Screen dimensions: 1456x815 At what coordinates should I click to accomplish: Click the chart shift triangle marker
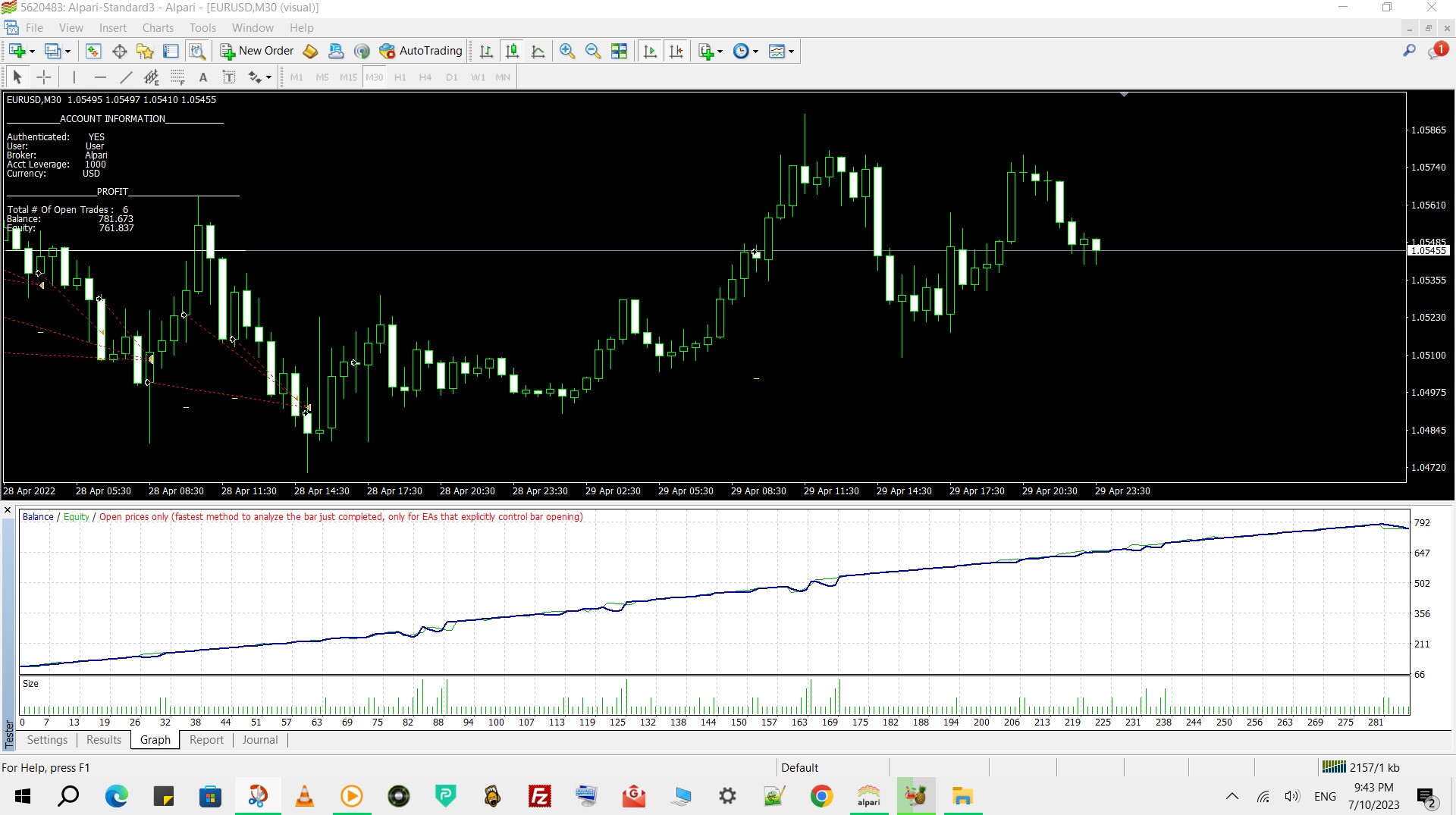(x=1124, y=95)
